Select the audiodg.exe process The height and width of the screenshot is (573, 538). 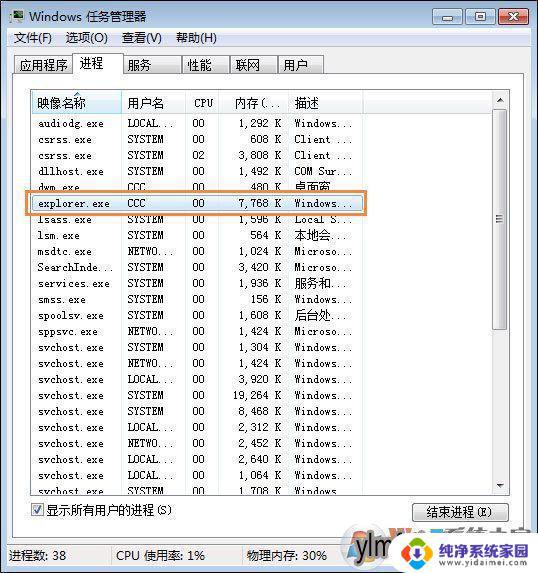pyautogui.click(x=197, y=123)
